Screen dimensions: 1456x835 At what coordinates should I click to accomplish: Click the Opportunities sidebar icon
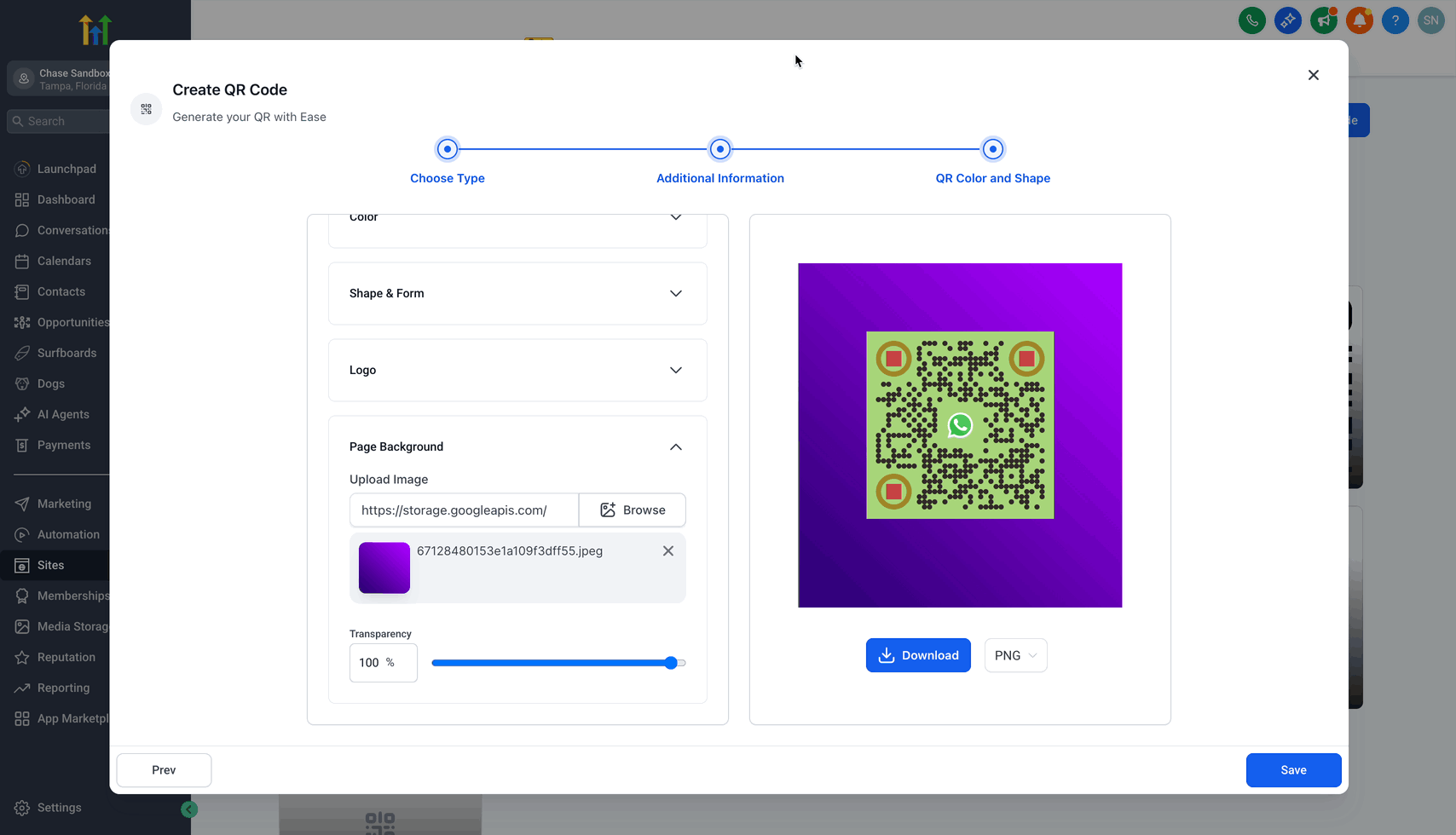22,322
